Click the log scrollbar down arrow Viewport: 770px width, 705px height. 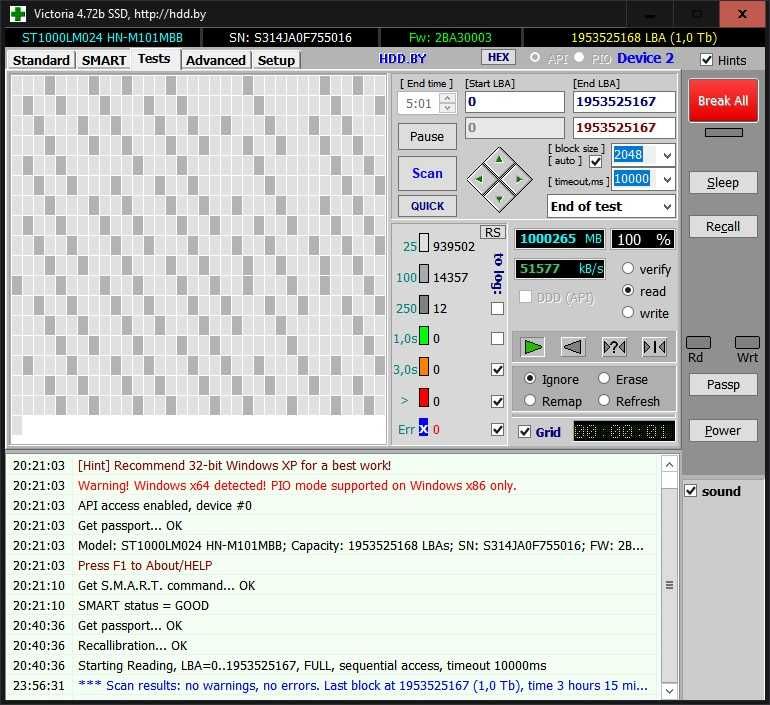click(669, 691)
